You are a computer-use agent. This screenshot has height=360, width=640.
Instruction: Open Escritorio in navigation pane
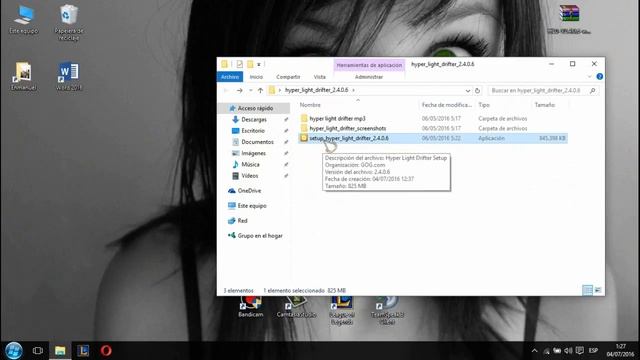(x=253, y=131)
